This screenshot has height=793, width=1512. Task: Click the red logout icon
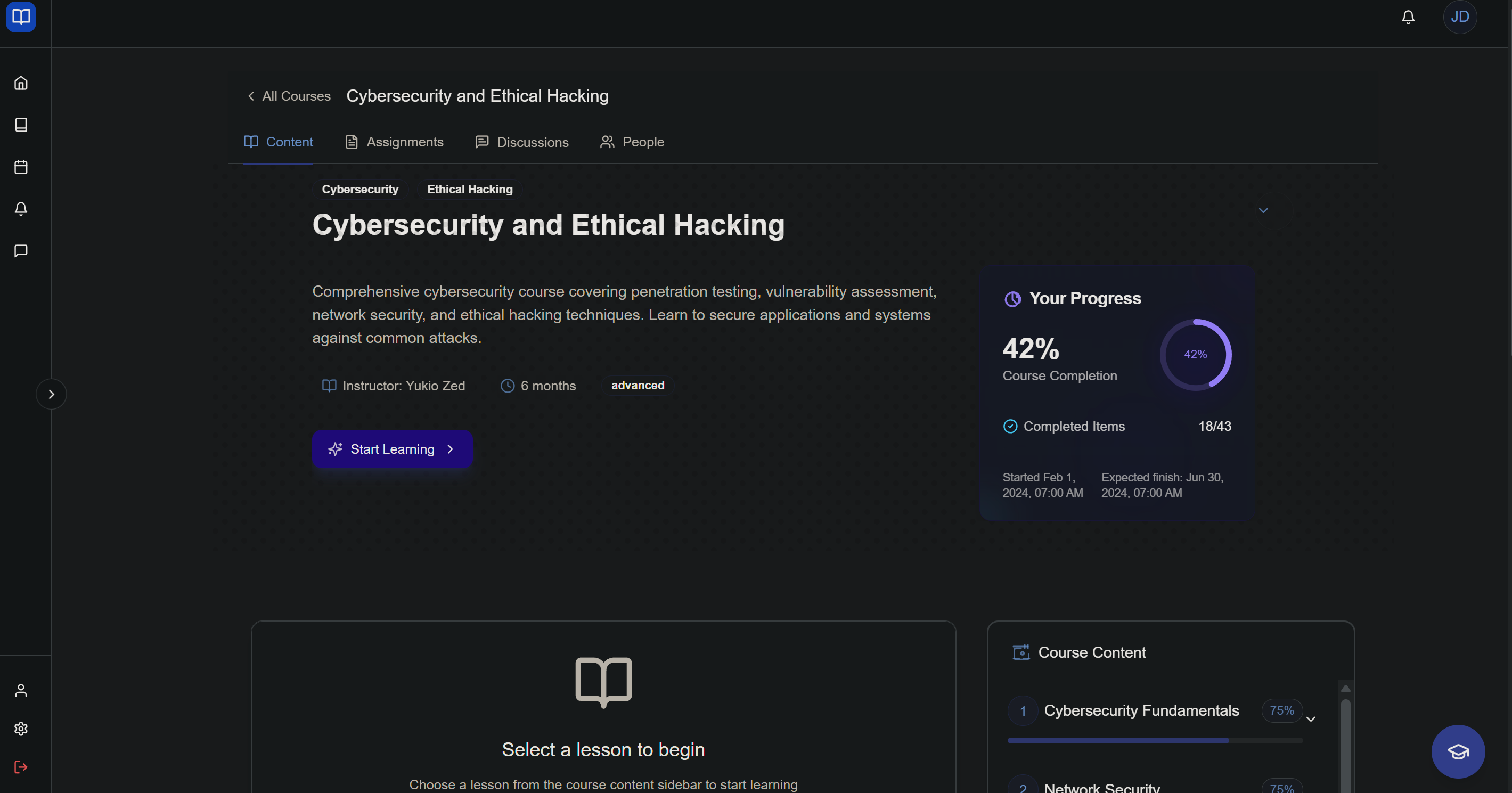point(21,767)
